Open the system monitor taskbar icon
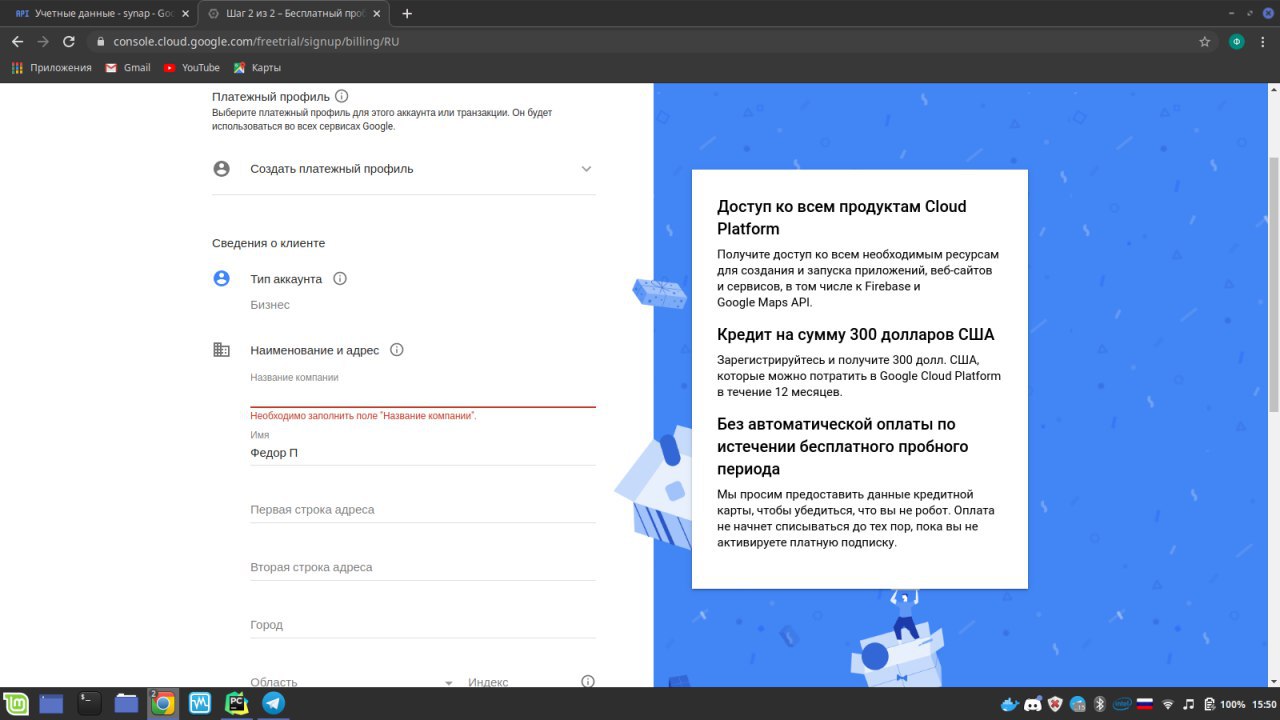The height and width of the screenshot is (720, 1280). coord(199,703)
